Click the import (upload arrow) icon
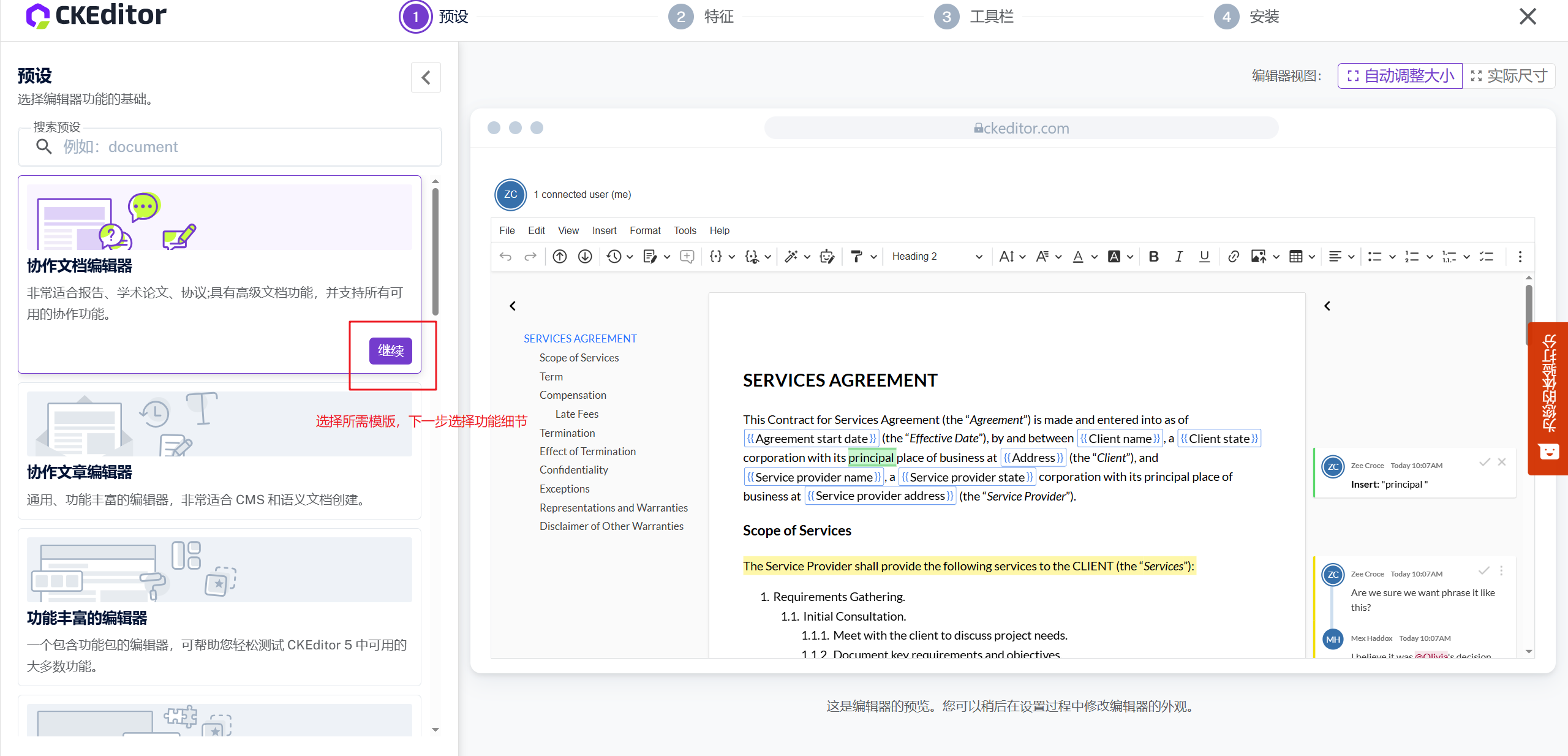 [x=559, y=257]
